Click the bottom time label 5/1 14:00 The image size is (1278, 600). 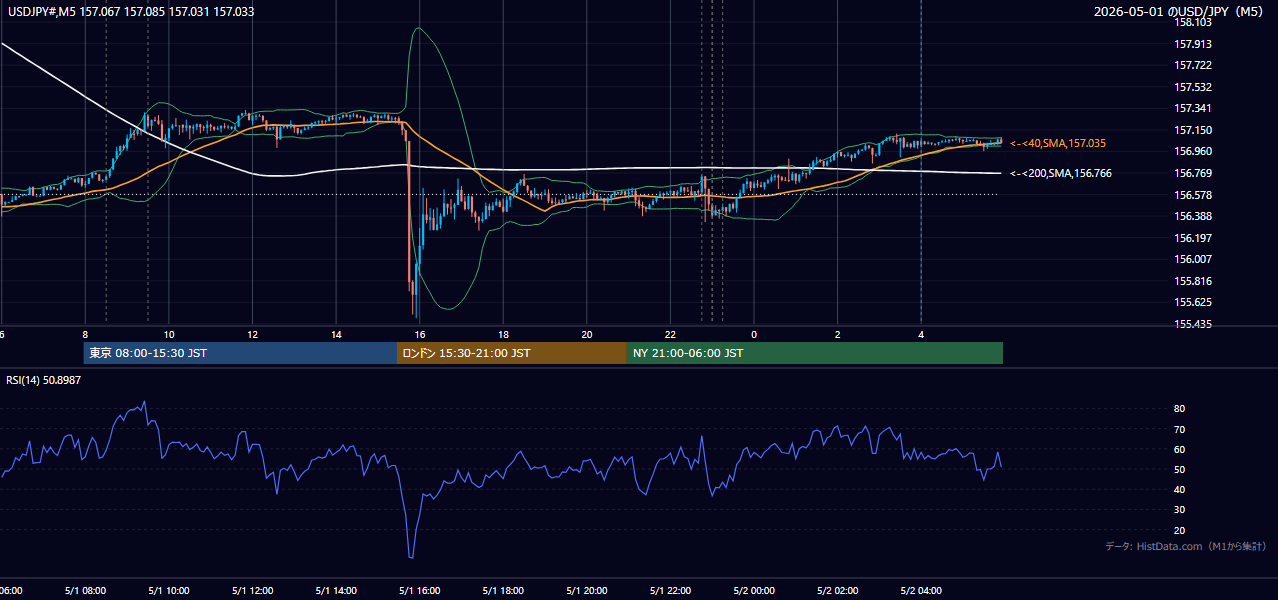click(336, 591)
